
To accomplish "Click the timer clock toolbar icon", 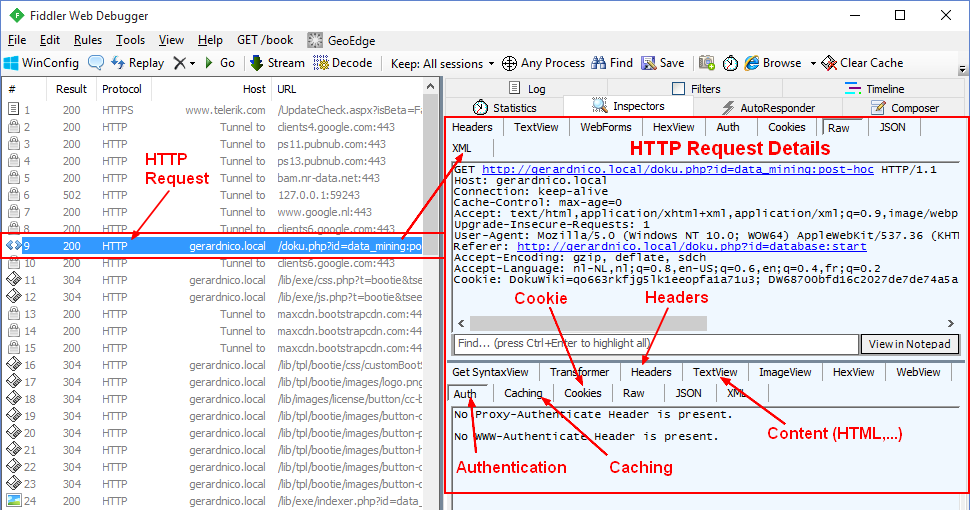I will click(x=730, y=63).
